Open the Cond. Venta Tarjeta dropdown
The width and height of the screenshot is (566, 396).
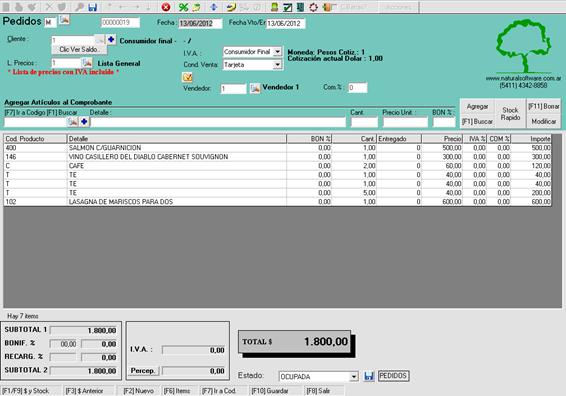tap(277, 65)
